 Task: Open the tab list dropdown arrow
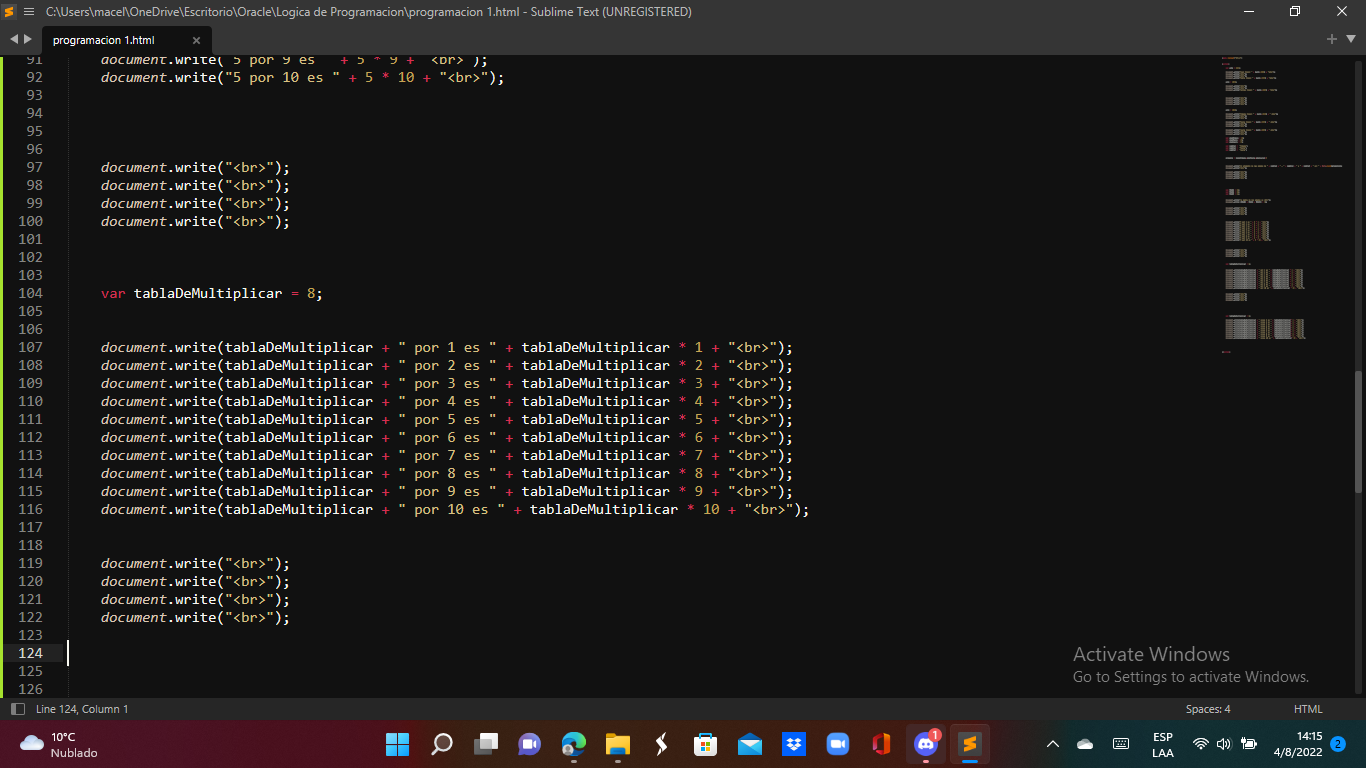tap(1350, 39)
